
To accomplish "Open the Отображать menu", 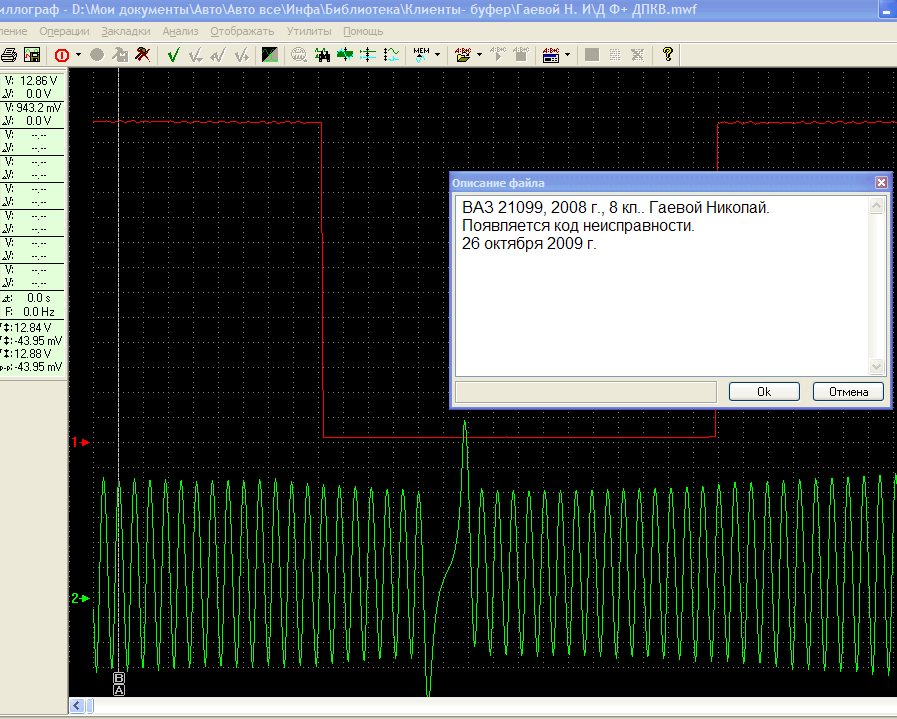I will click(242, 31).
